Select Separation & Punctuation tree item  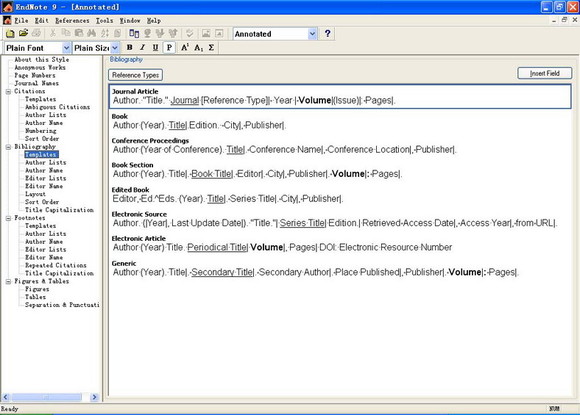tap(62, 305)
